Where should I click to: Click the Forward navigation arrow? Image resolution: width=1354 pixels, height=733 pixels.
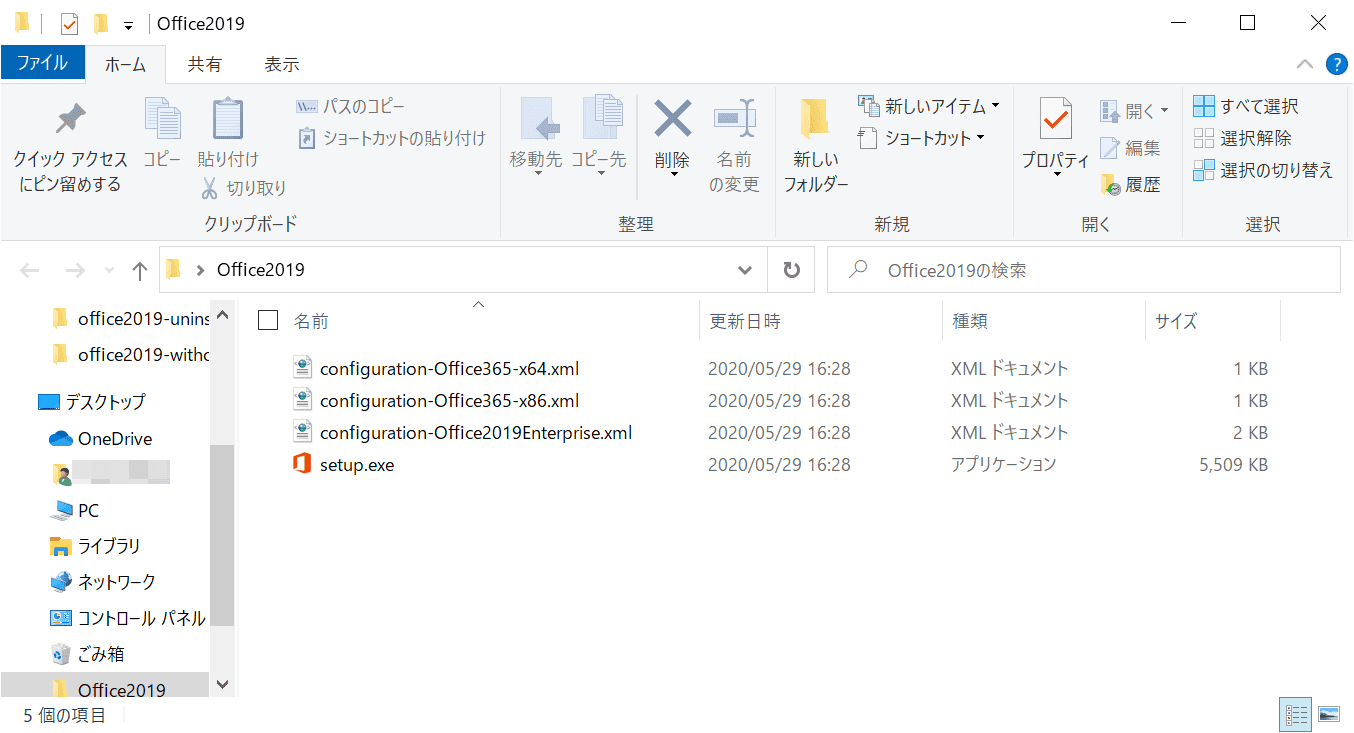point(75,270)
